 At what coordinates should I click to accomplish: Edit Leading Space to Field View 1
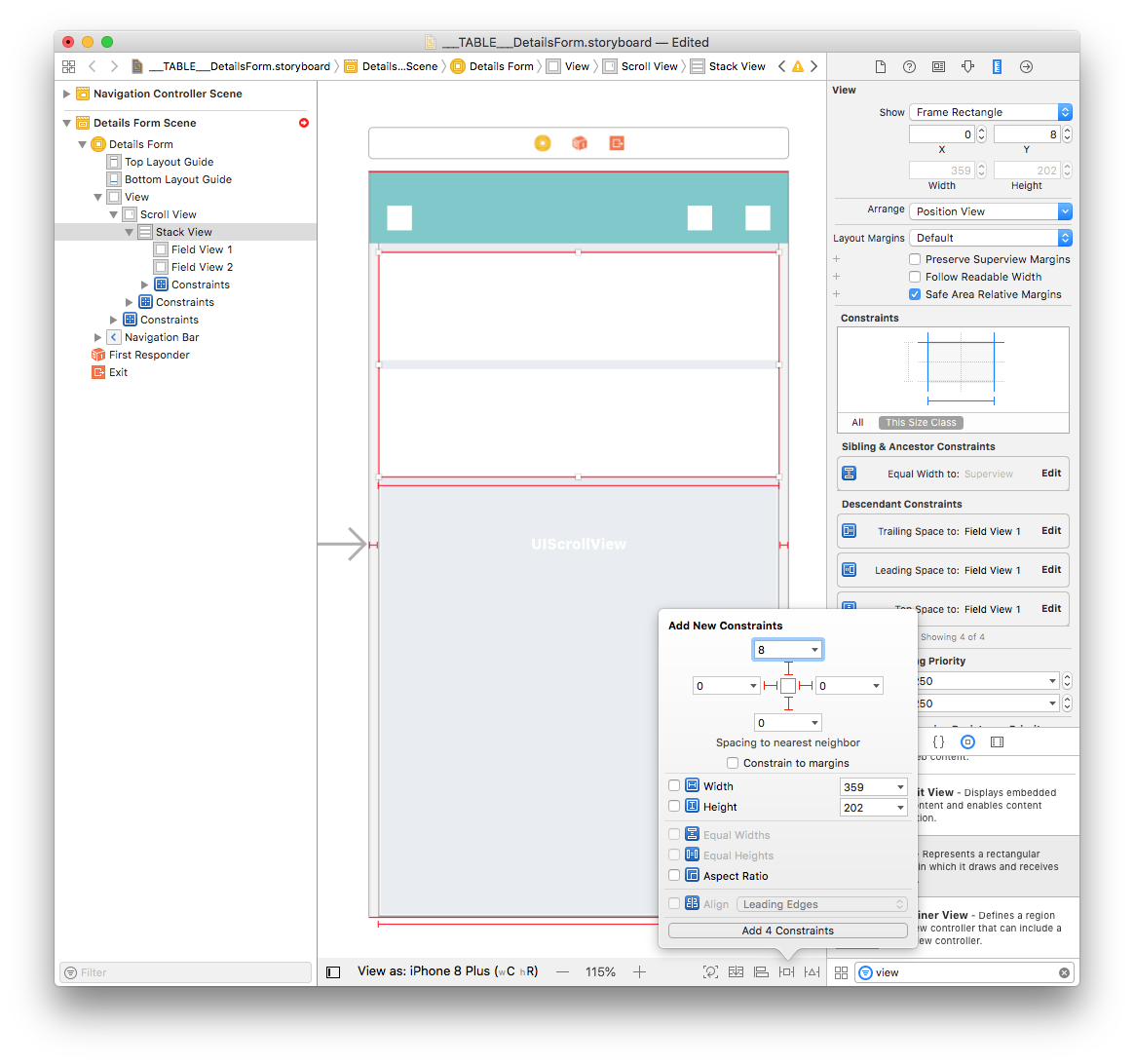(x=1051, y=570)
